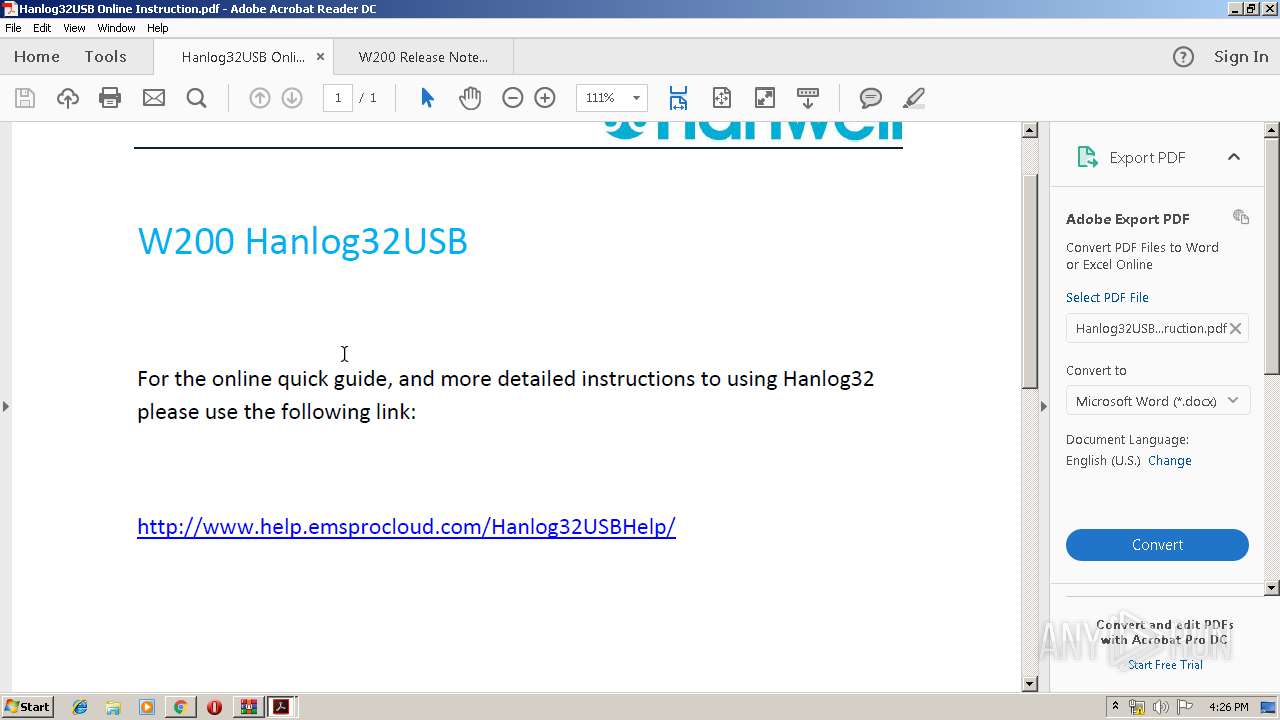
Task: Open the highlight pen tool
Action: tap(913, 98)
